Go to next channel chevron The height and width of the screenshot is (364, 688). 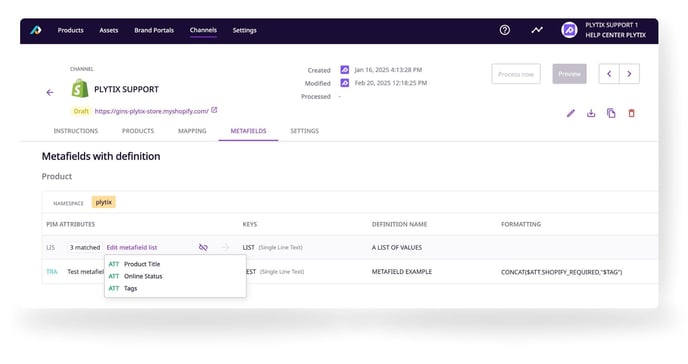pyautogui.click(x=629, y=74)
